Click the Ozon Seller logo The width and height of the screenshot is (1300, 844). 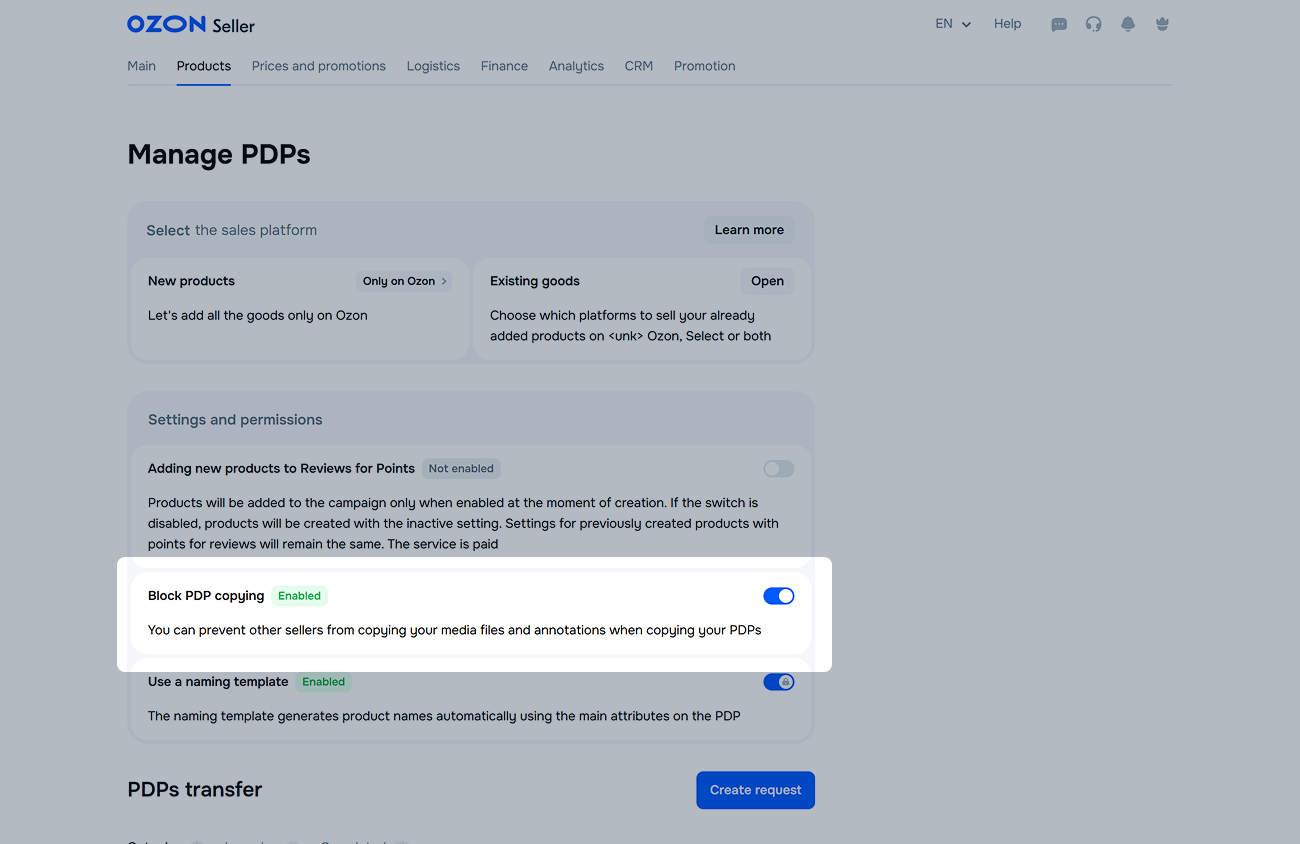pos(191,24)
